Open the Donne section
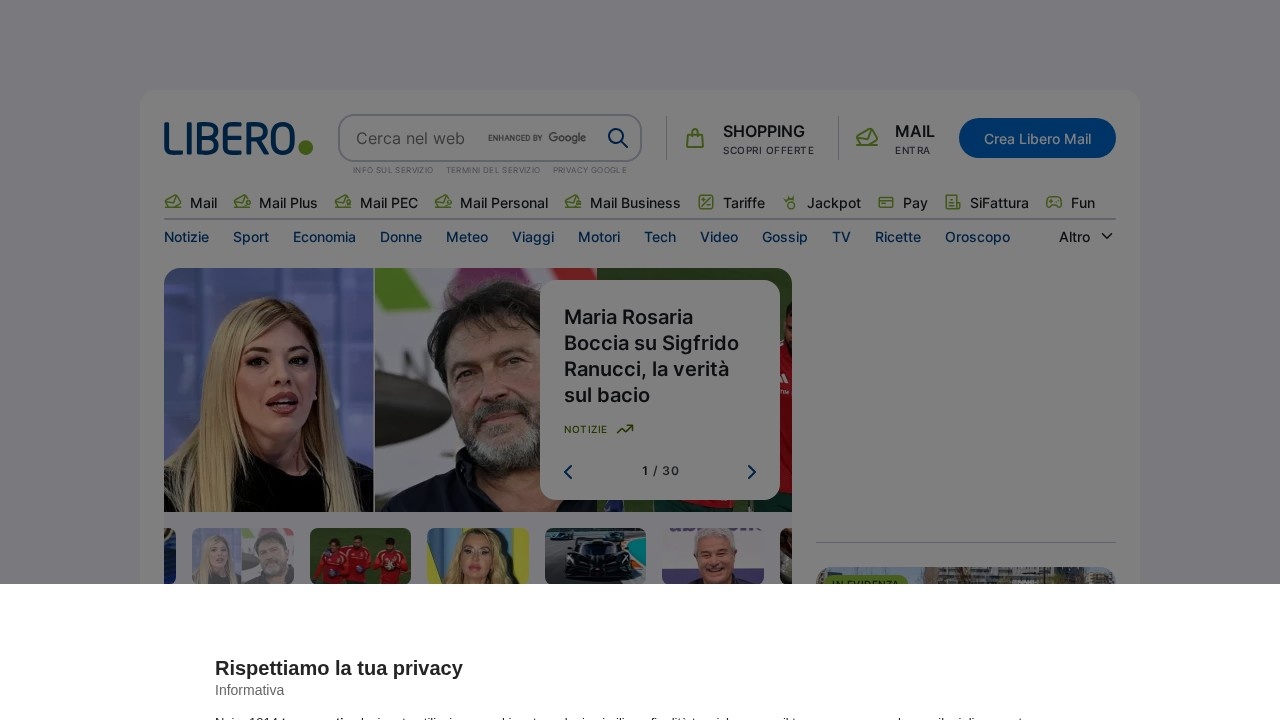 tap(401, 237)
